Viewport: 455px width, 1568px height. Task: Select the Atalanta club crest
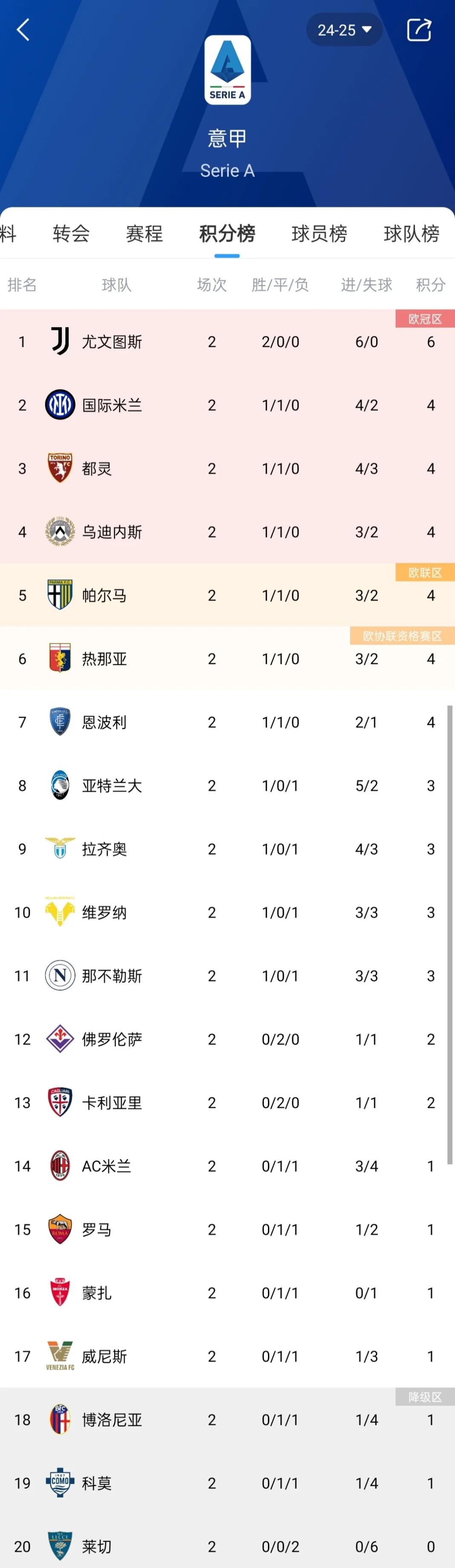[x=59, y=786]
